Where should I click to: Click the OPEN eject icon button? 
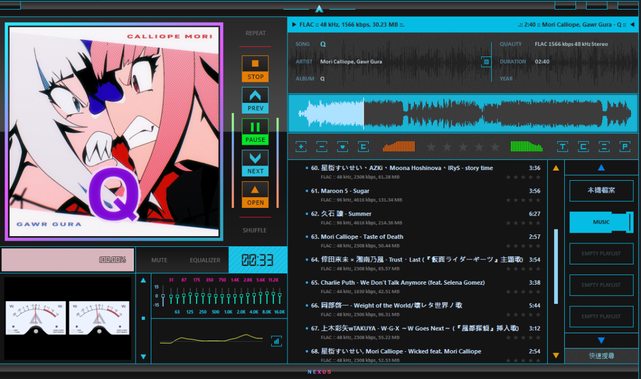click(255, 195)
